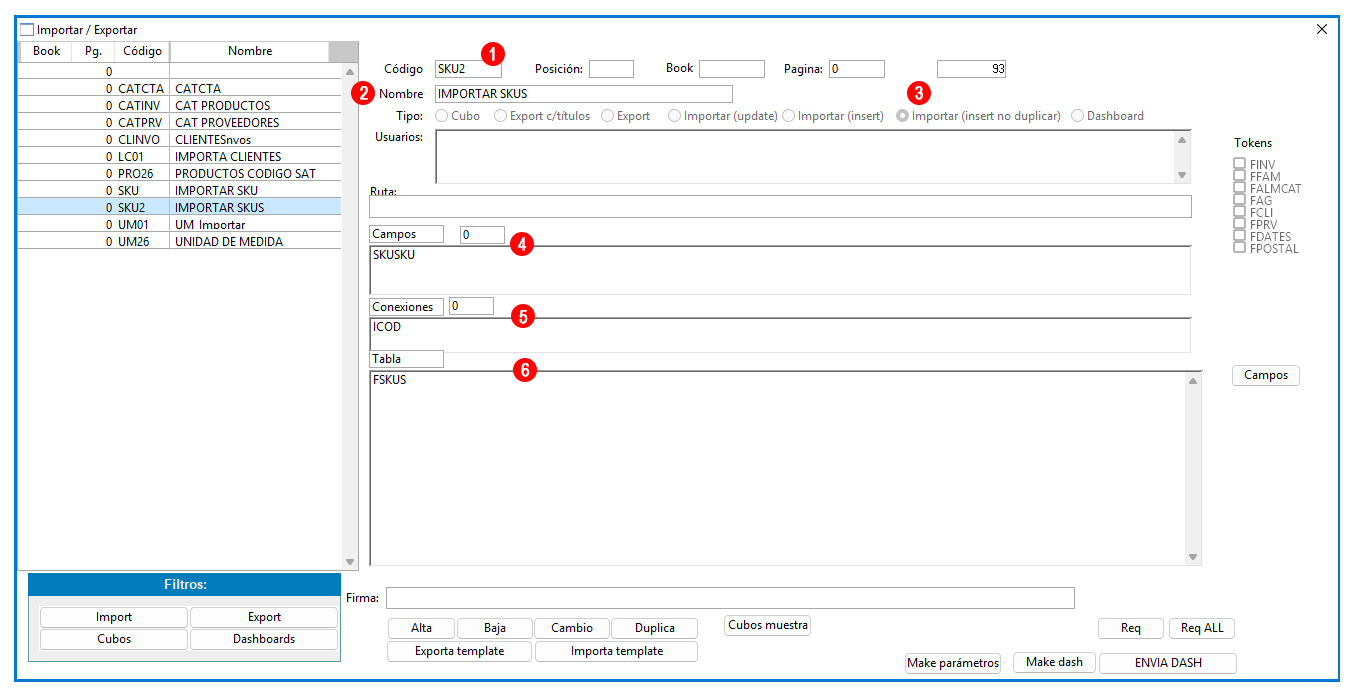Screen dimensions: 1354x693
Task: Select the CATCTA row in the list
Action: pyautogui.click(x=179, y=89)
